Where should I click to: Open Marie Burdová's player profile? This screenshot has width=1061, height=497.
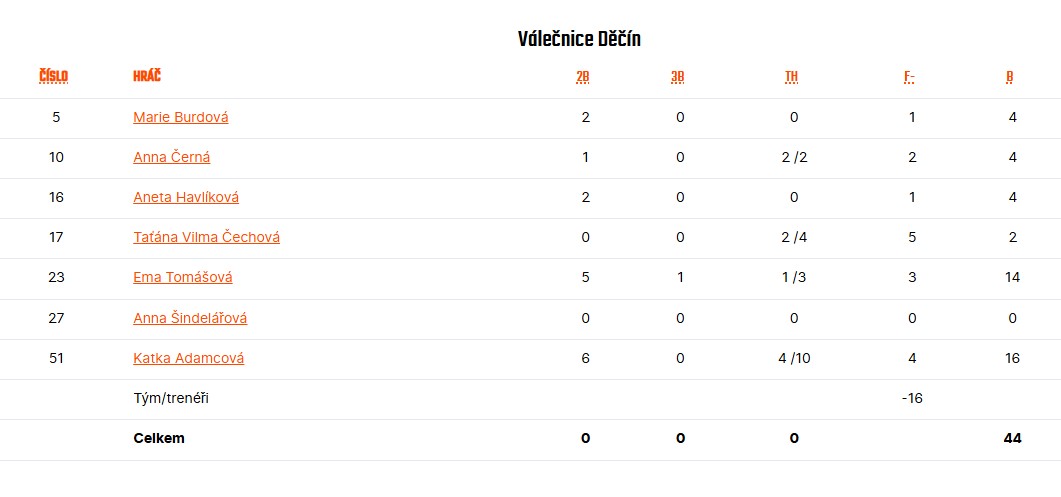pos(181,117)
